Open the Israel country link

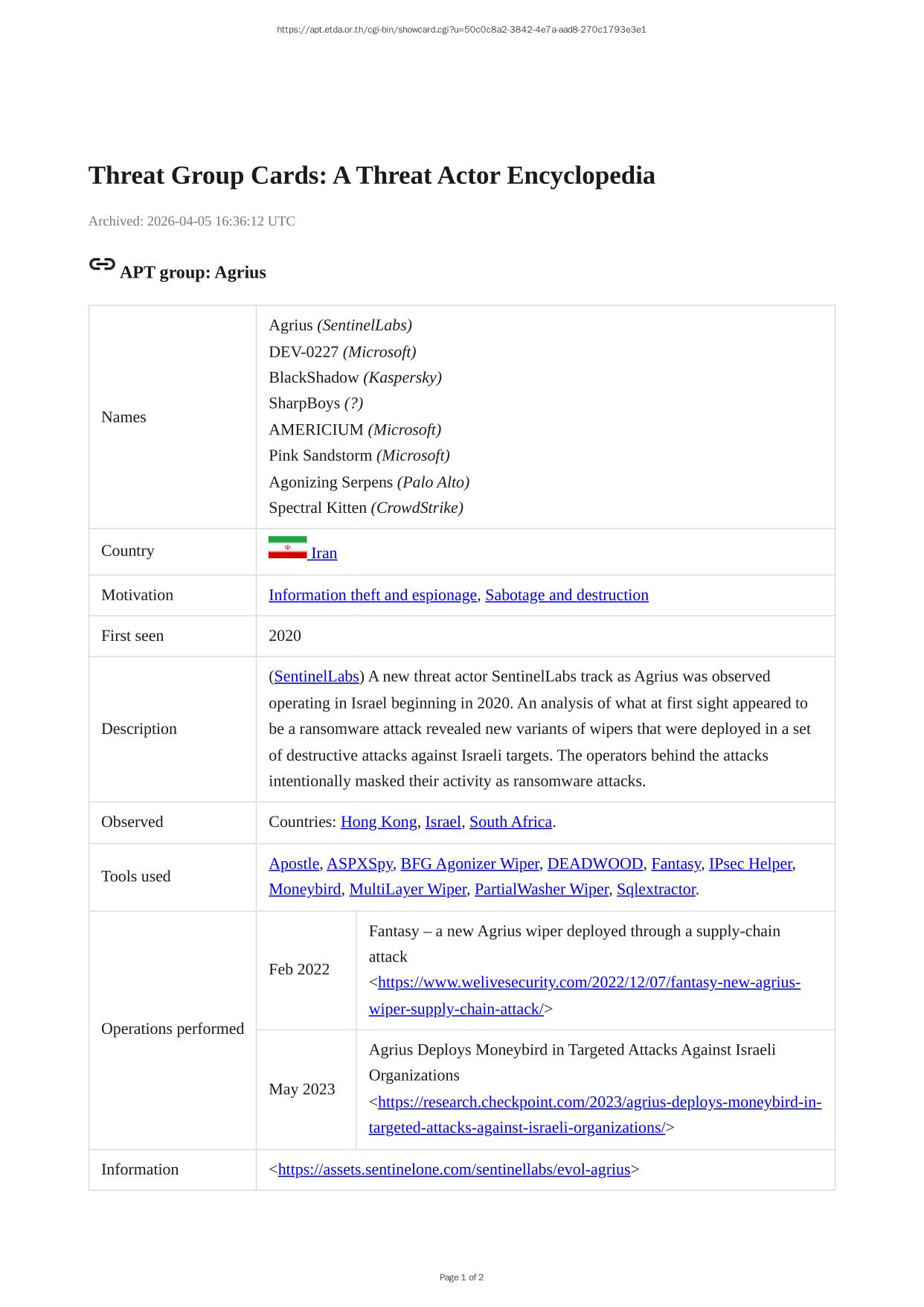coord(443,822)
